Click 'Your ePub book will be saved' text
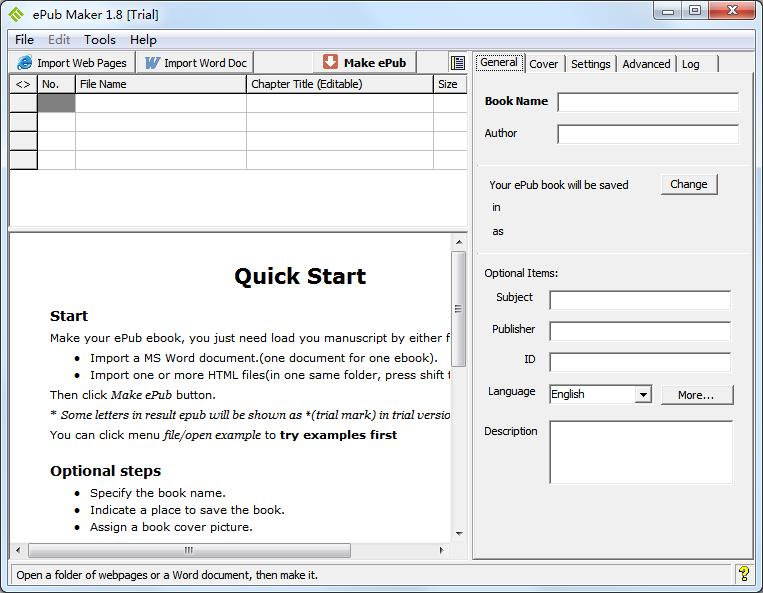 pyautogui.click(x=559, y=185)
